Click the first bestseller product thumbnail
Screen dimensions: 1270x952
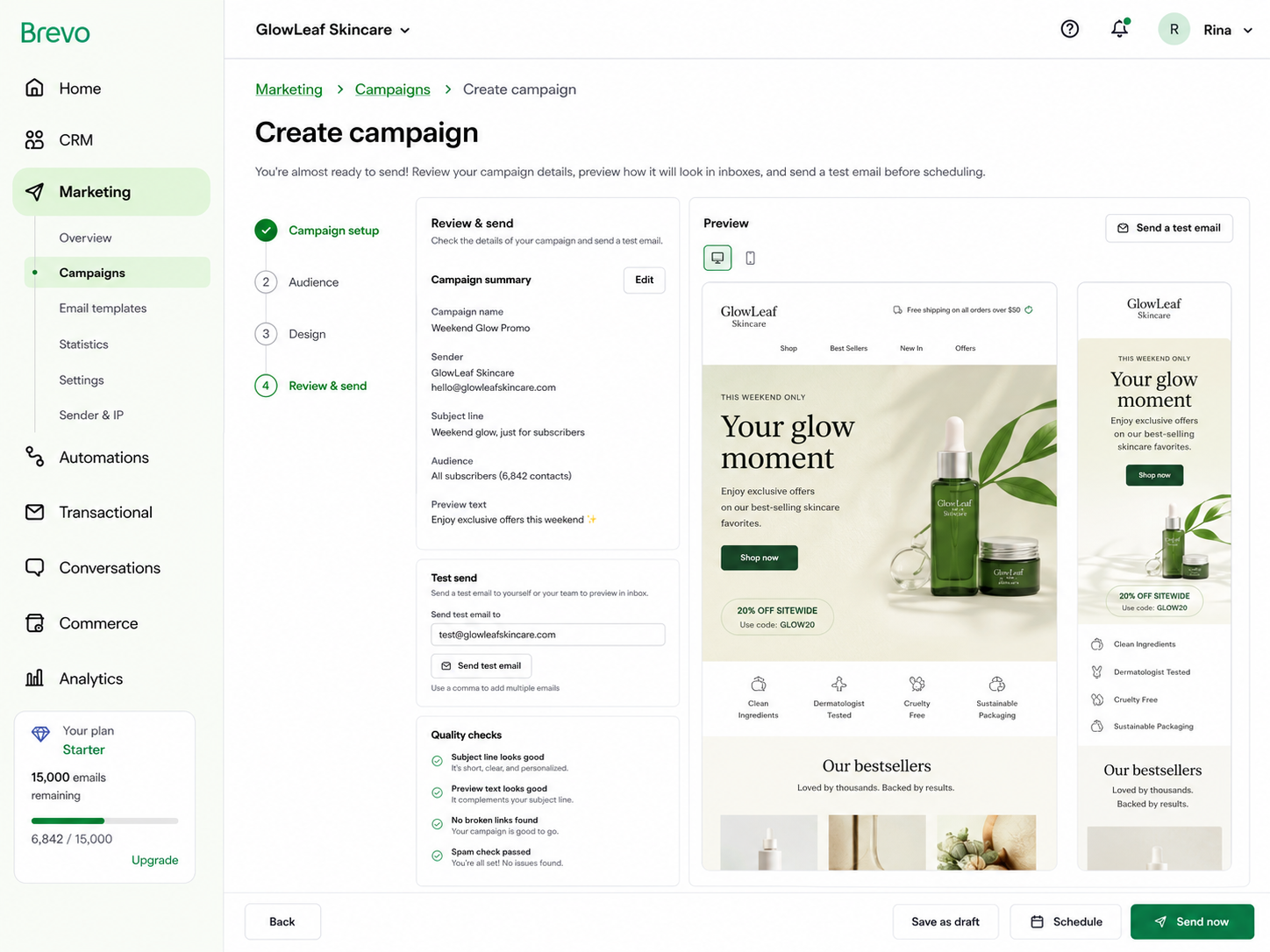769,842
